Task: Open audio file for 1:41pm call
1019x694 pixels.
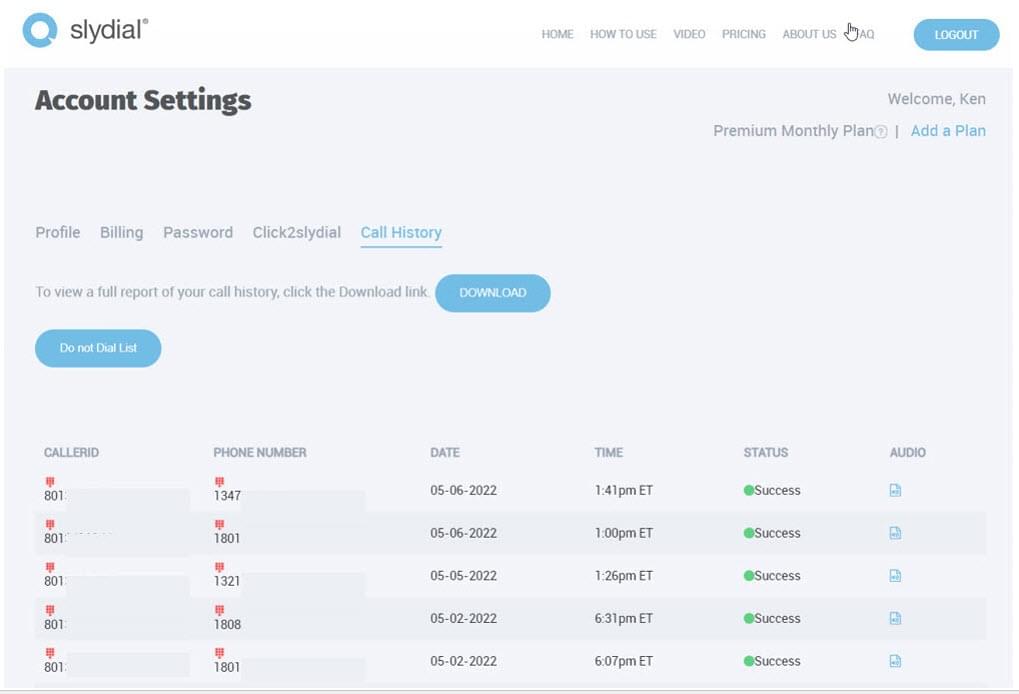Action: click(x=895, y=490)
